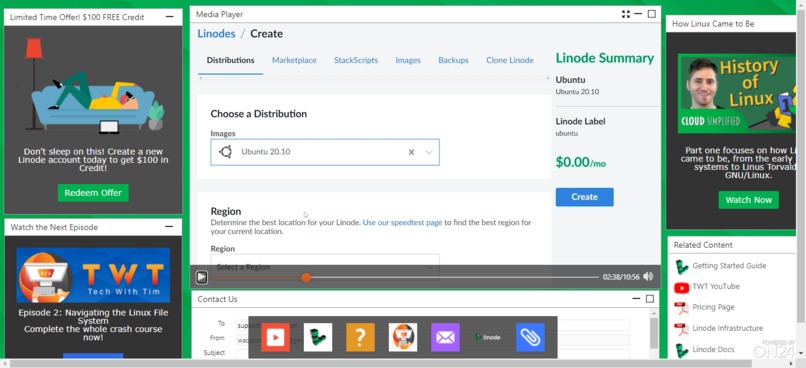Switch to the Marketplace tab

point(294,60)
